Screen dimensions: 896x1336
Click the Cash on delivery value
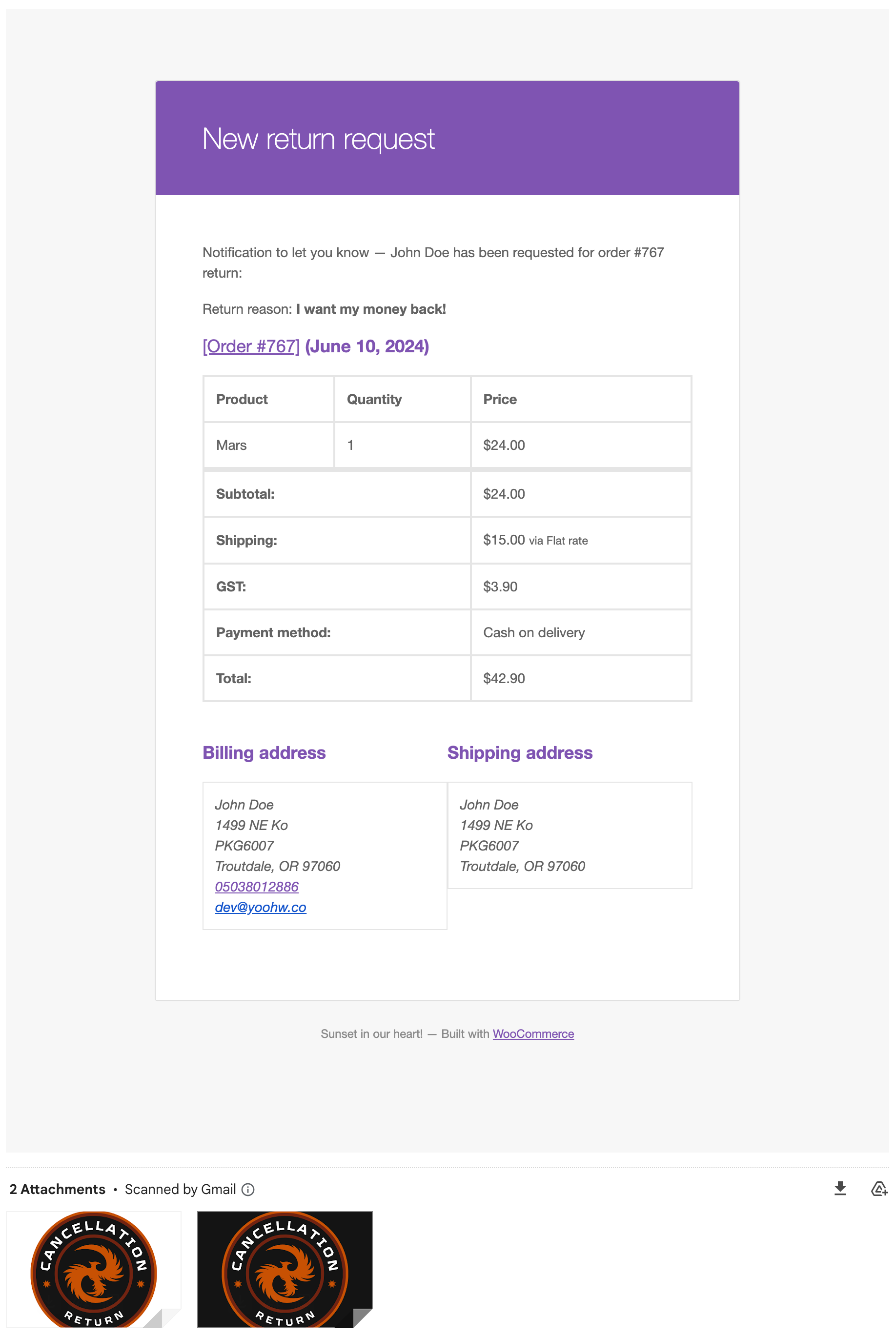pyautogui.click(x=534, y=632)
